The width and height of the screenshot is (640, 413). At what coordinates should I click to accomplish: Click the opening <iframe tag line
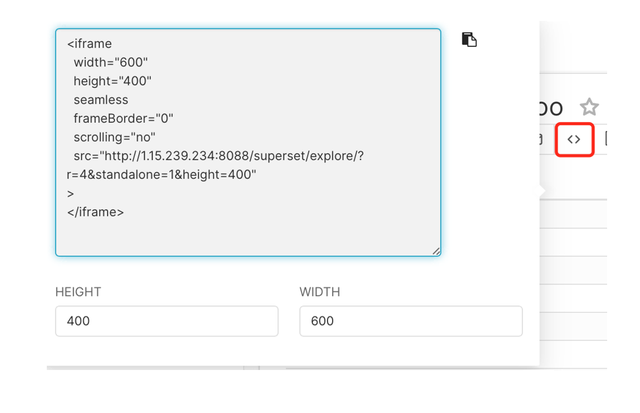(x=89, y=44)
